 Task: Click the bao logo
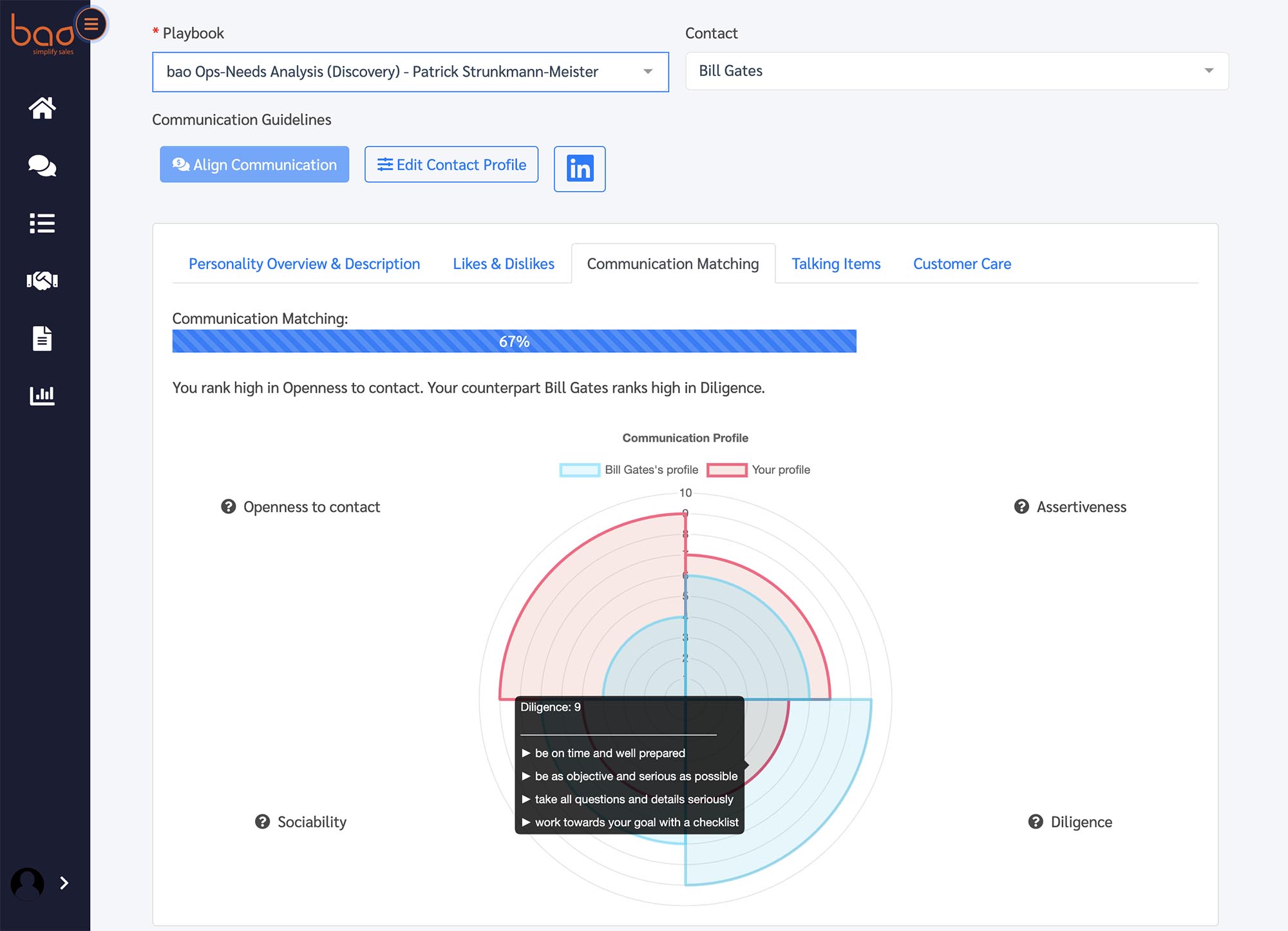[x=42, y=33]
